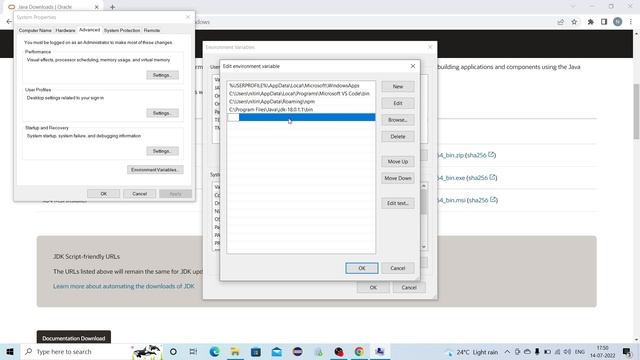Launch Microsoft Edge from the taskbar
Viewport: 640px width, 360px height.
pos(214,351)
